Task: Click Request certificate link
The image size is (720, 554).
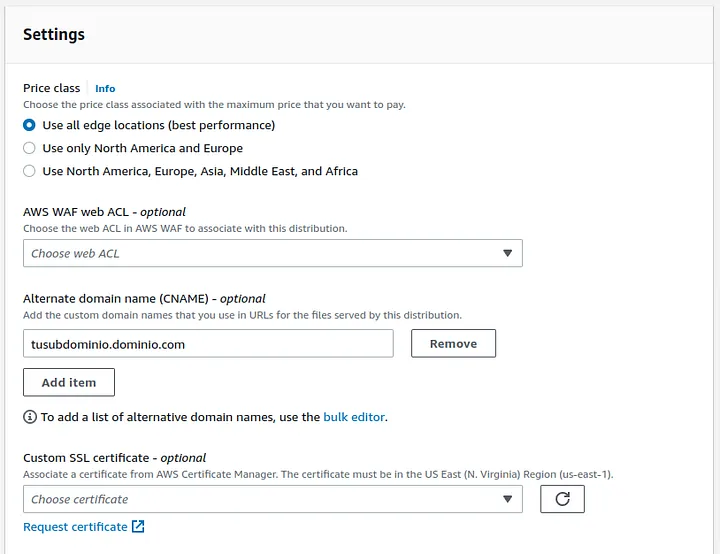Action: [75, 527]
